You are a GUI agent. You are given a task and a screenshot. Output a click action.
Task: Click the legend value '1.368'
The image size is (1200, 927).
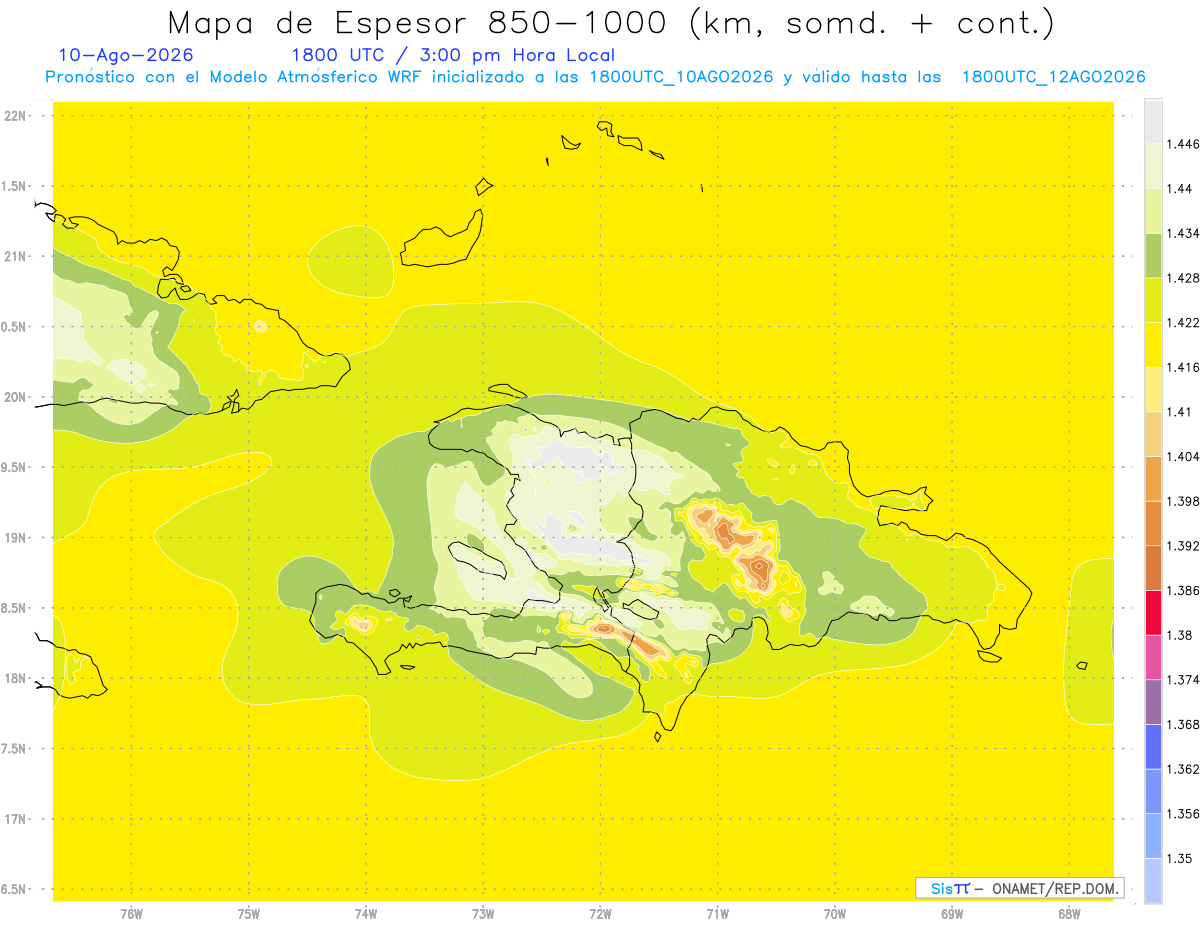[1183, 724]
